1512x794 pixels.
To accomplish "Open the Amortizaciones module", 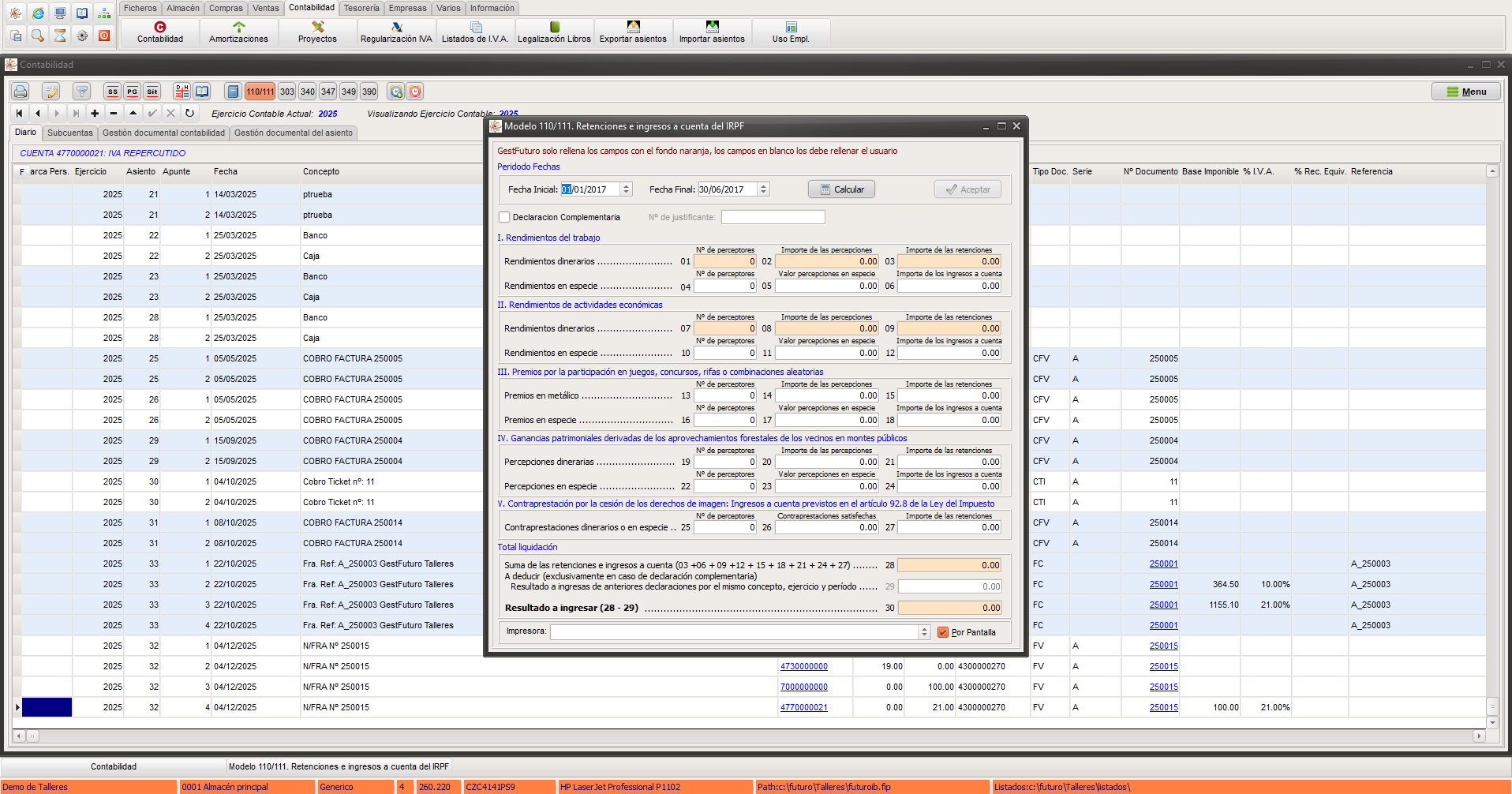I will (238, 32).
